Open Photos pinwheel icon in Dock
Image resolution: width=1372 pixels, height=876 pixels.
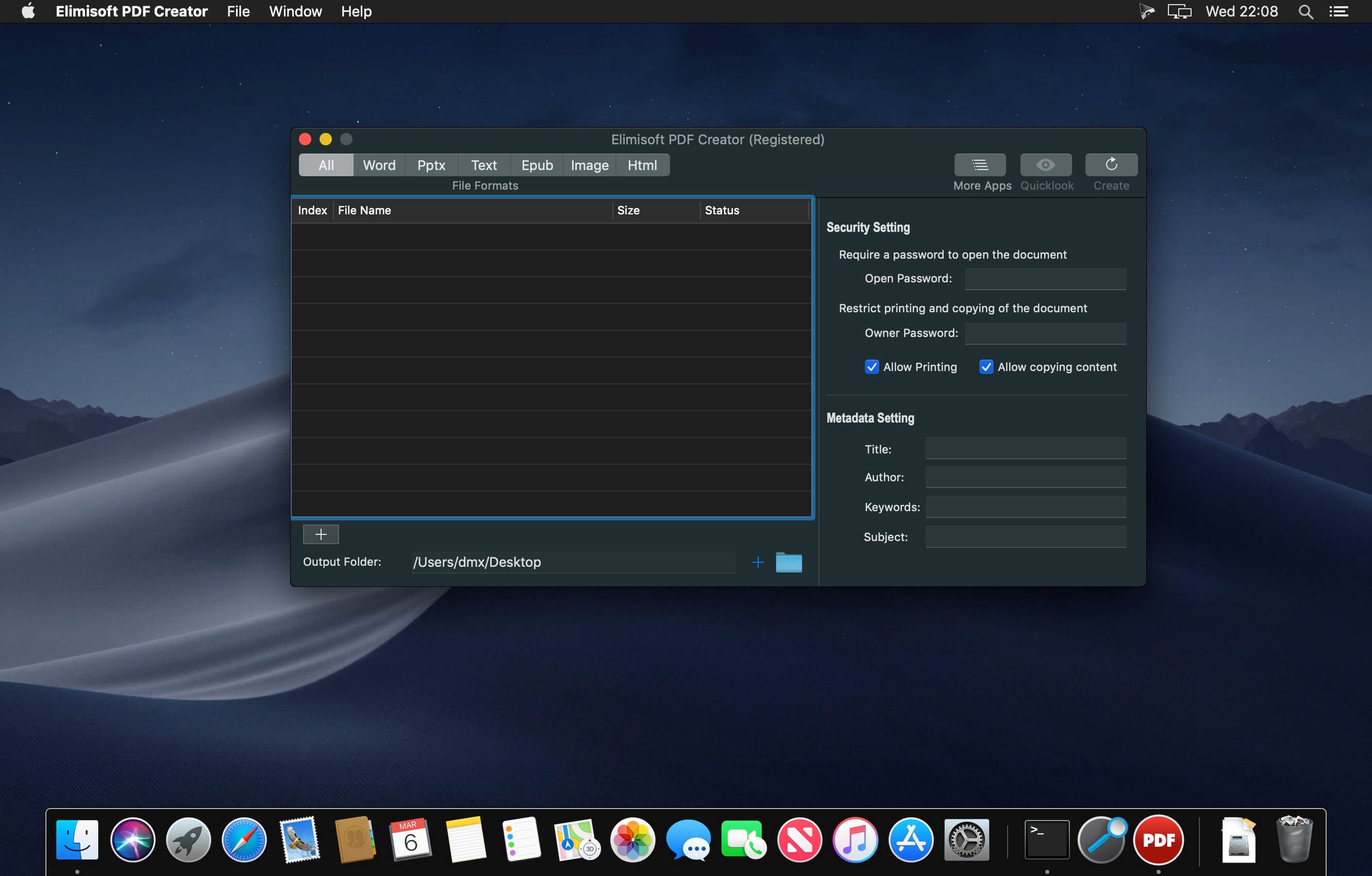pyautogui.click(x=632, y=839)
